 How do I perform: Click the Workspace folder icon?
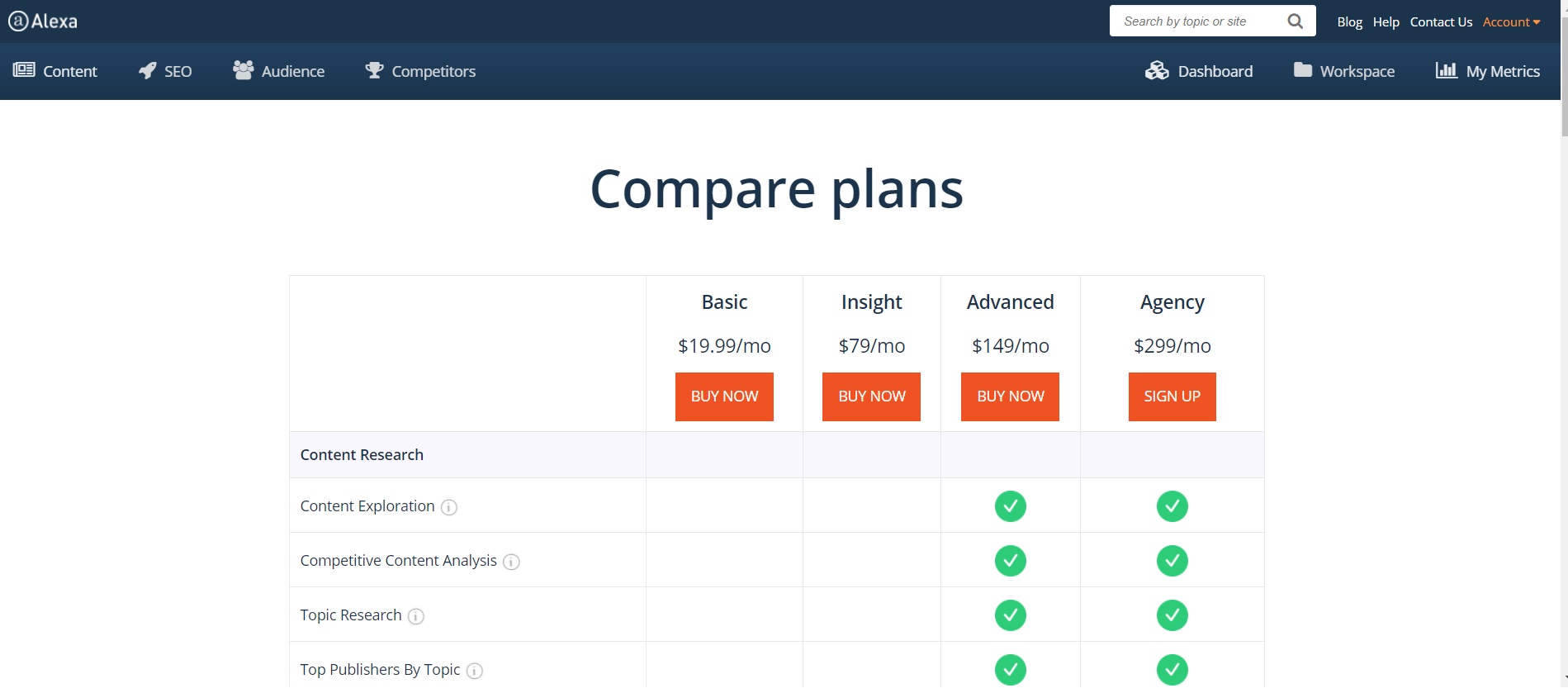click(1303, 69)
